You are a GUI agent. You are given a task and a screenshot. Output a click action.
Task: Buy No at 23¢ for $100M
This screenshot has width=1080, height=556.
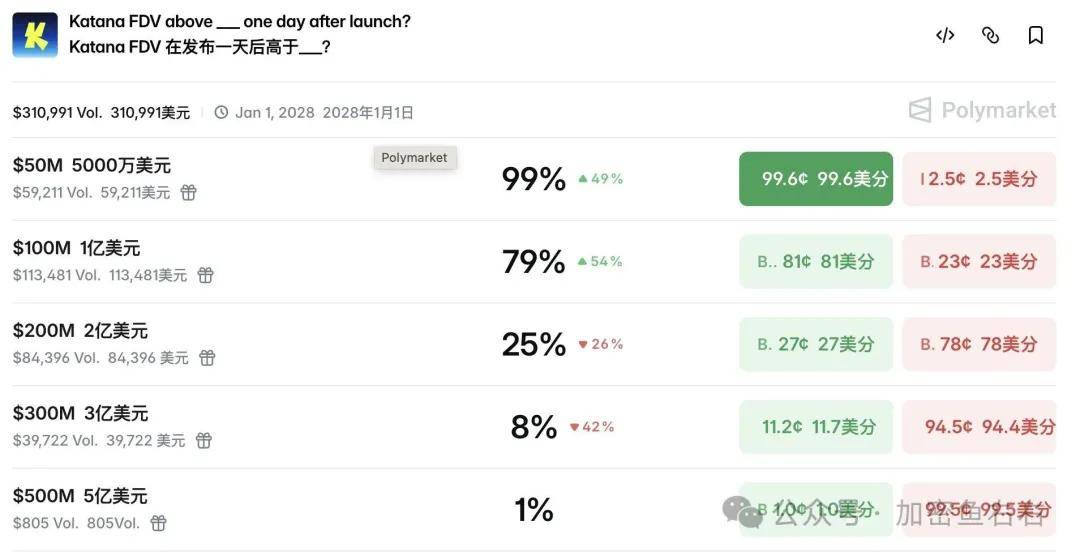coord(979,262)
